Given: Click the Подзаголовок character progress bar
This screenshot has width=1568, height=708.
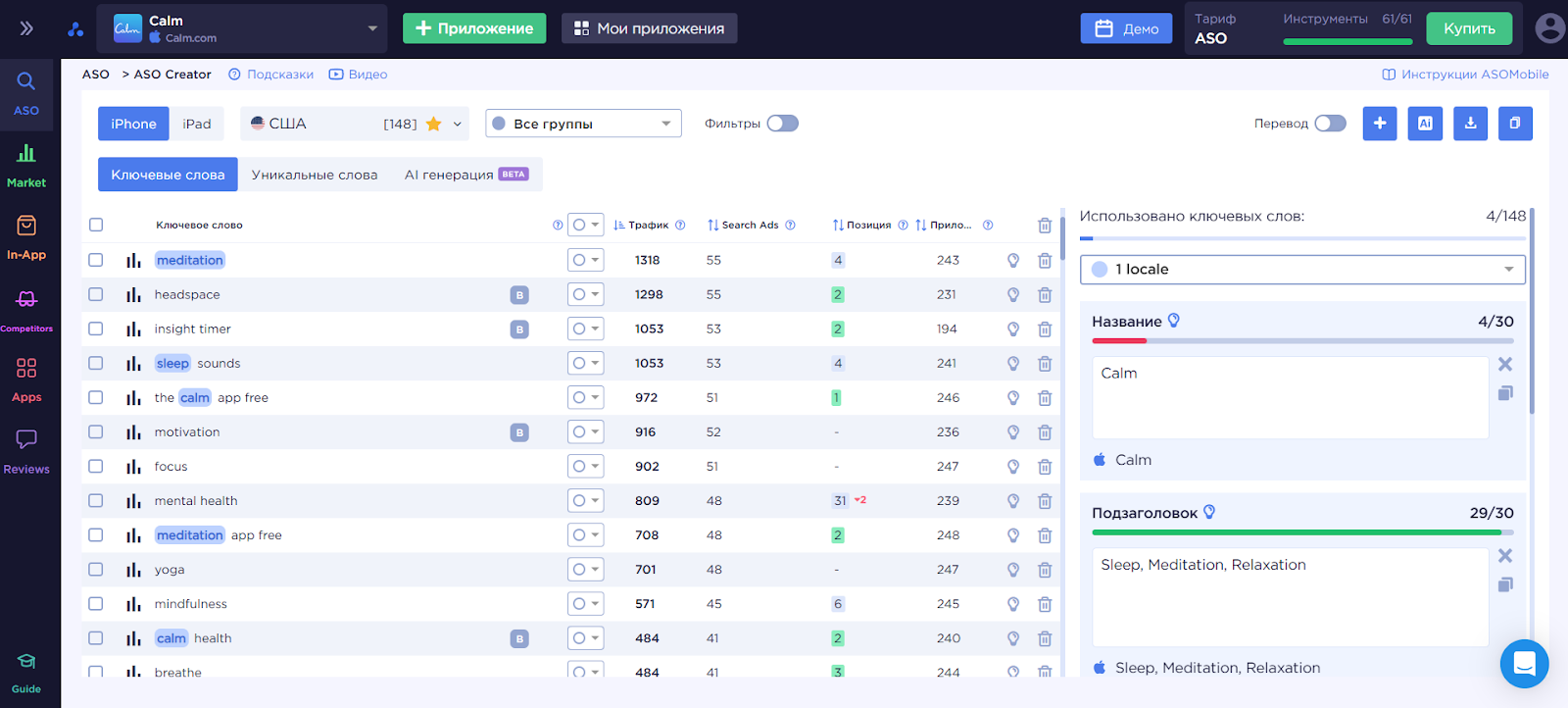Looking at the screenshot, I should click(1302, 532).
